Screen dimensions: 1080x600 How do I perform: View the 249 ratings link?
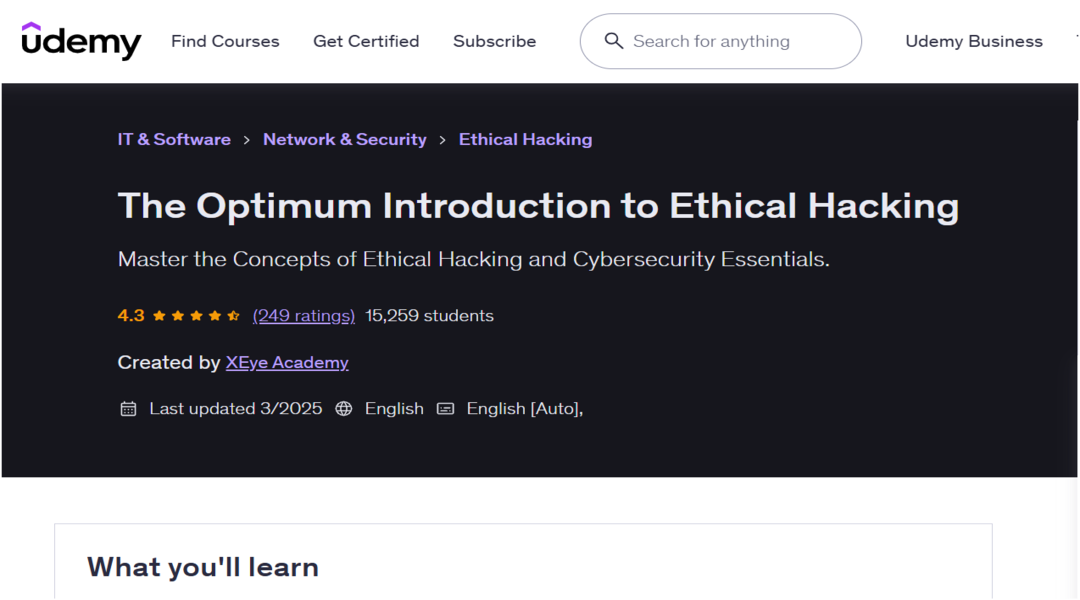click(304, 316)
